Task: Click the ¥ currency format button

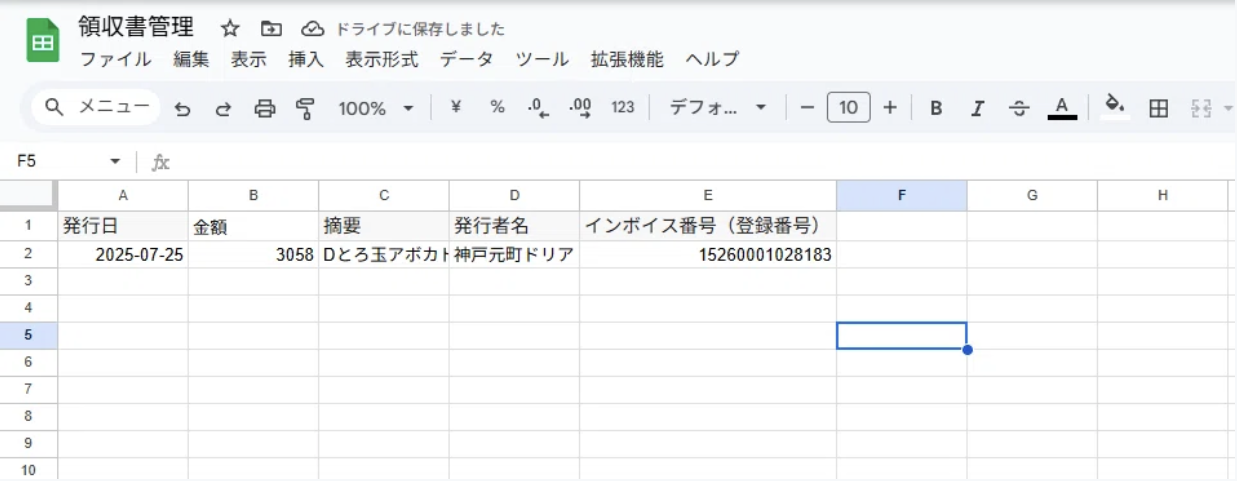Action: tap(456, 108)
